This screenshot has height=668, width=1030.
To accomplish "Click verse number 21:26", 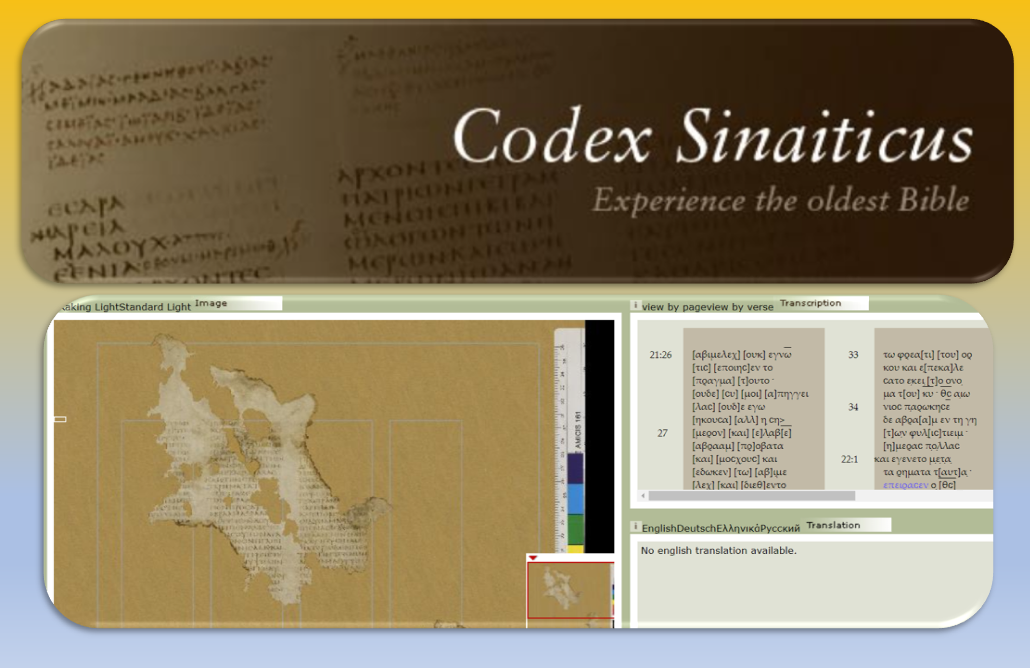I will click(660, 355).
